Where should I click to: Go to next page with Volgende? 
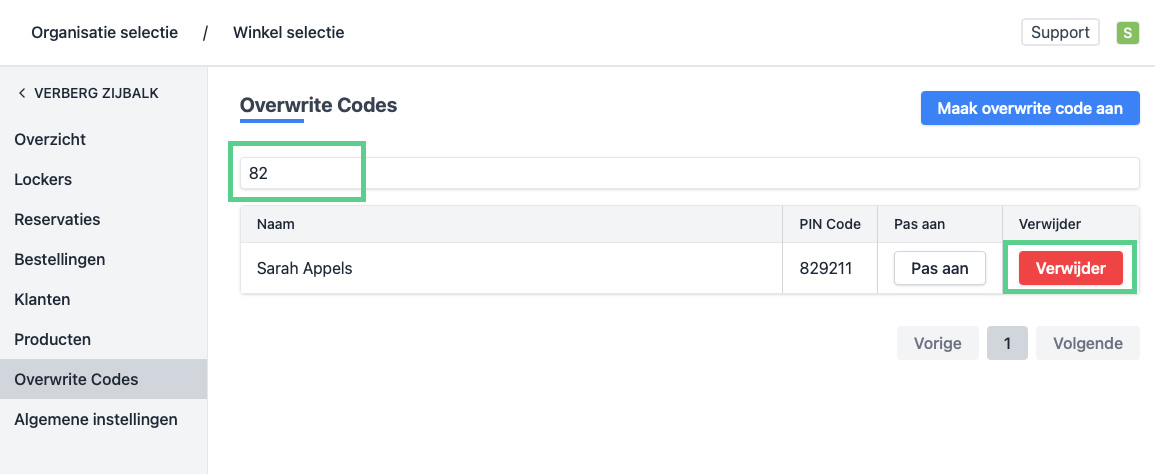click(x=1087, y=343)
